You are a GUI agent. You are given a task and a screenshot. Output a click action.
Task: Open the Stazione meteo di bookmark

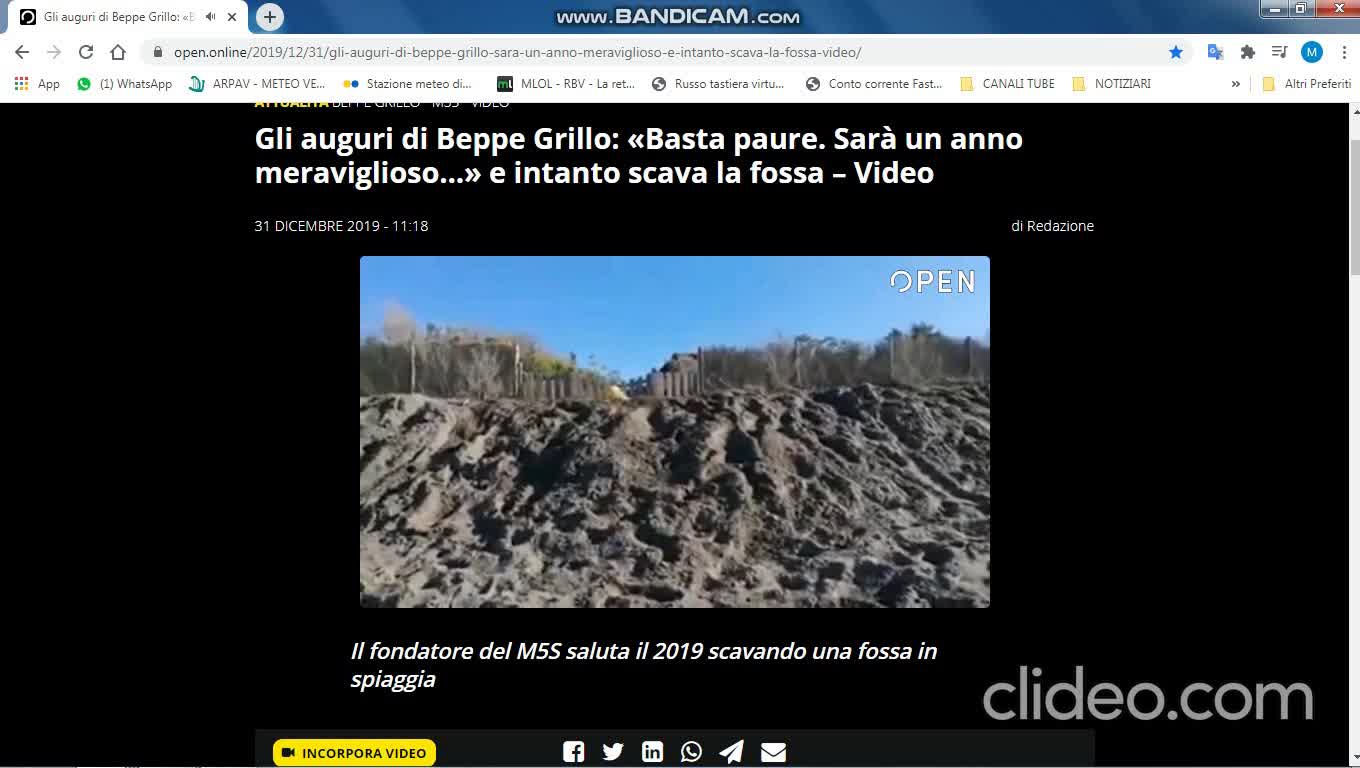click(407, 84)
